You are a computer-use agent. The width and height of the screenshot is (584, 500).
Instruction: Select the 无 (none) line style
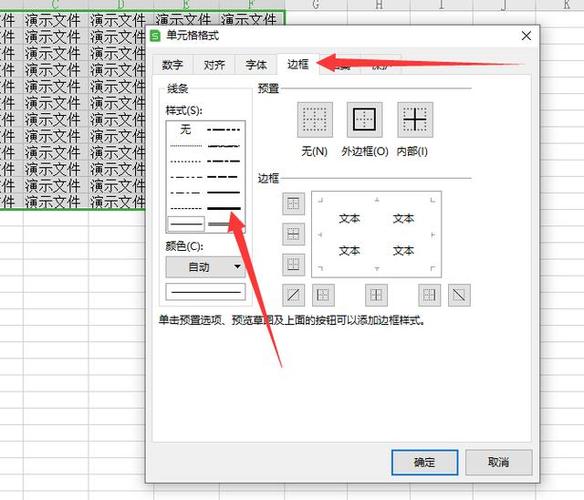(x=185, y=129)
